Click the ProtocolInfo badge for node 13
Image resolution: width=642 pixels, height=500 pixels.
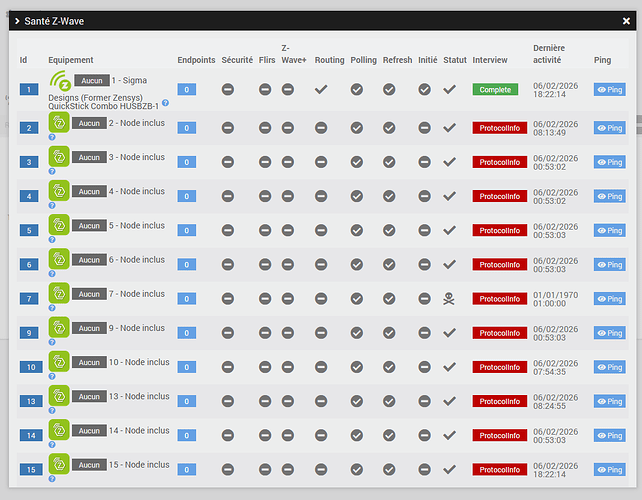[x=500, y=401]
